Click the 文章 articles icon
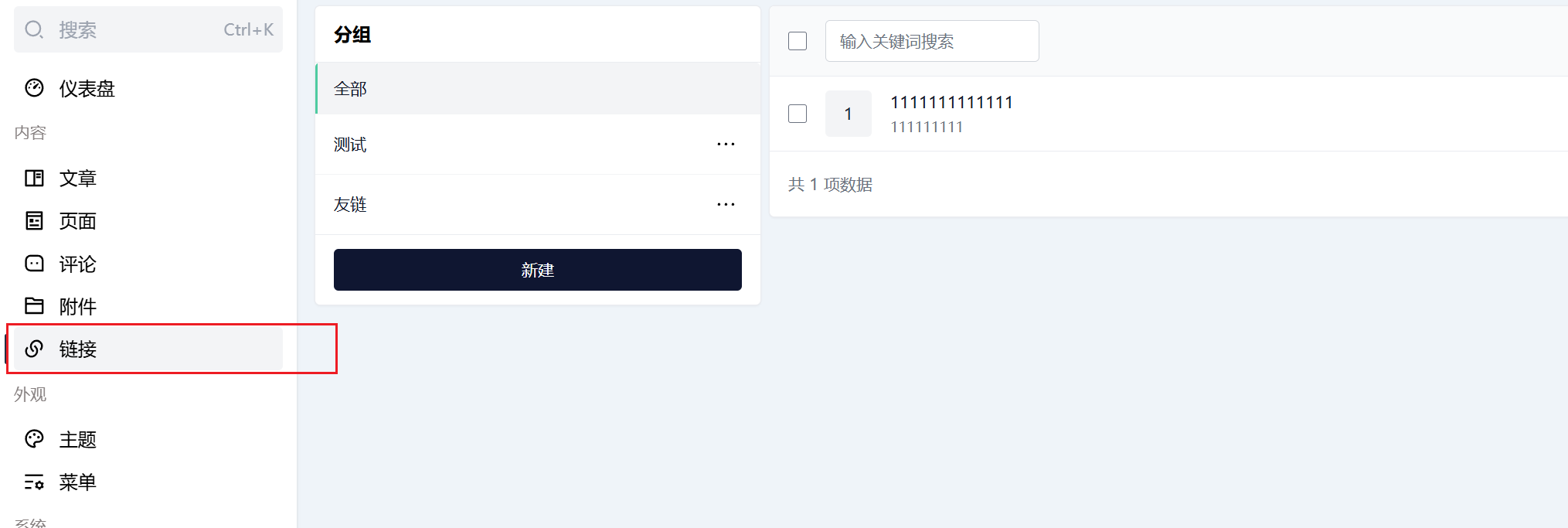 pyautogui.click(x=34, y=178)
